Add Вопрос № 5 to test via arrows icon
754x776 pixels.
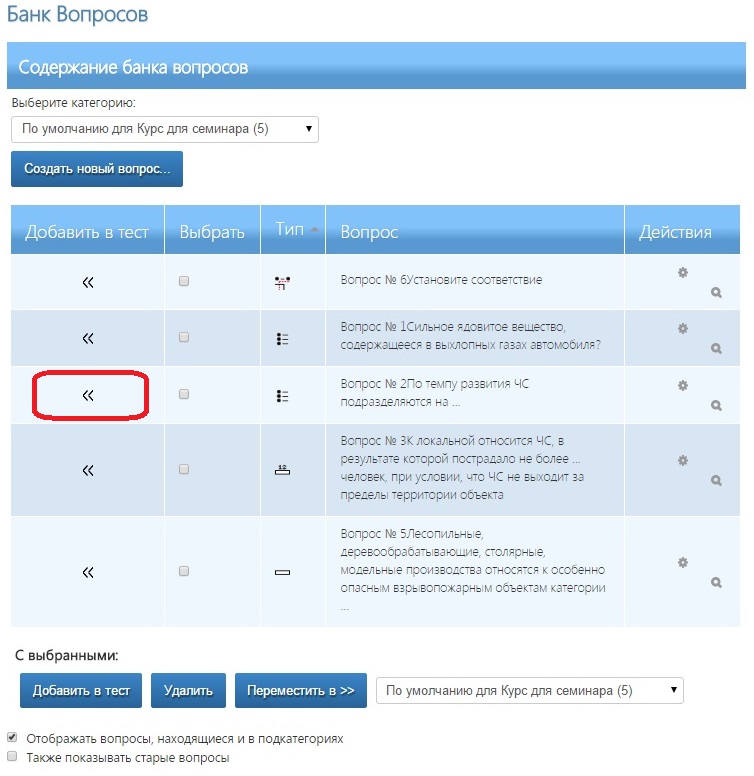[88, 573]
